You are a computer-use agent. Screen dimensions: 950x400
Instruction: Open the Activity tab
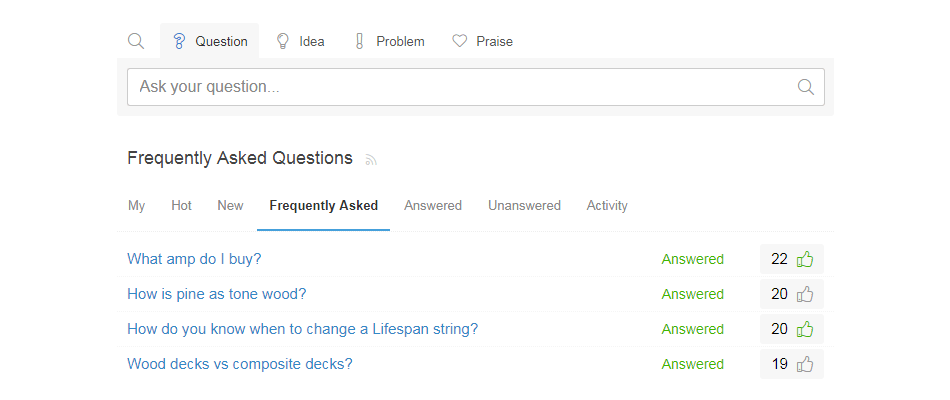coord(606,205)
